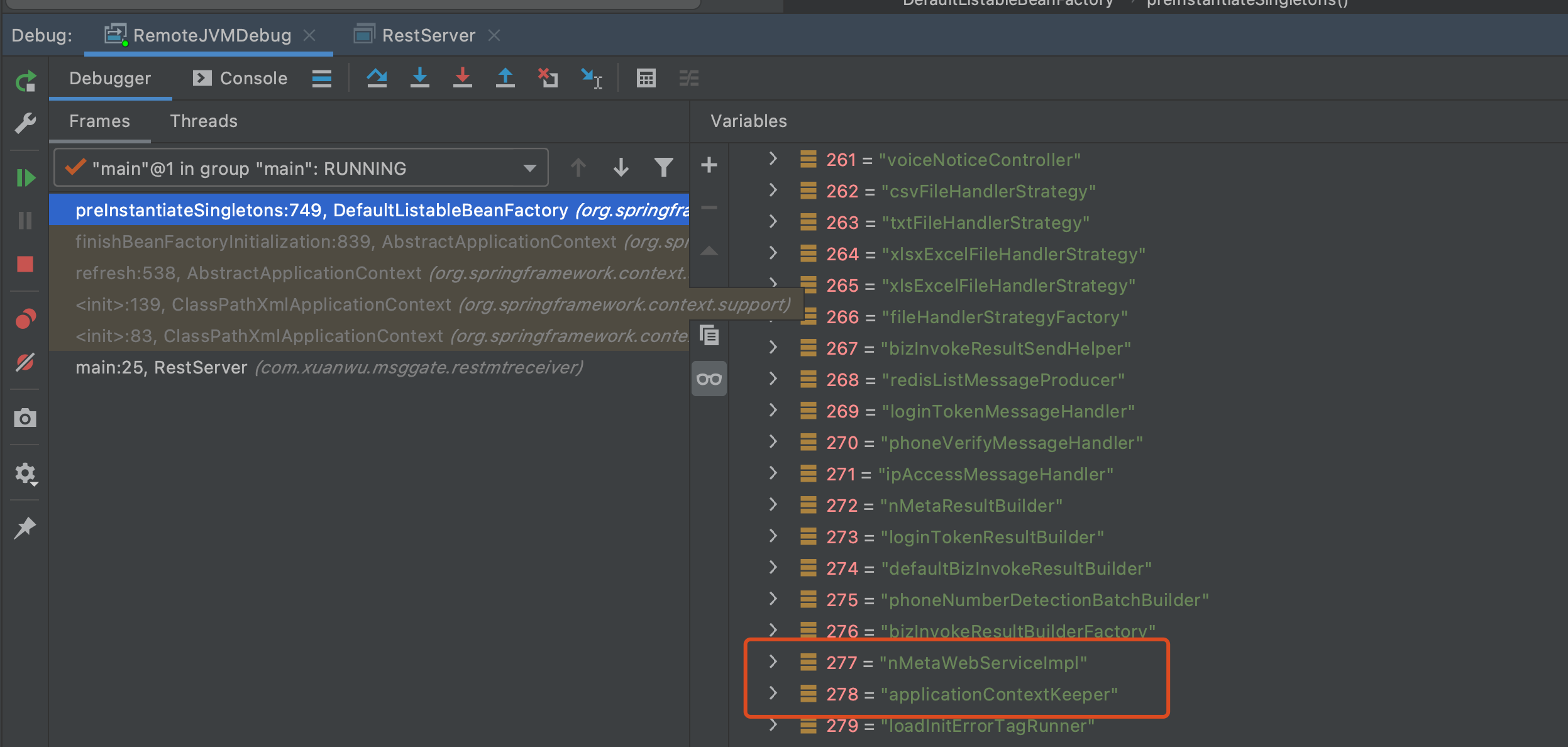Close the RemoteJVMDebug tab

click(x=309, y=35)
